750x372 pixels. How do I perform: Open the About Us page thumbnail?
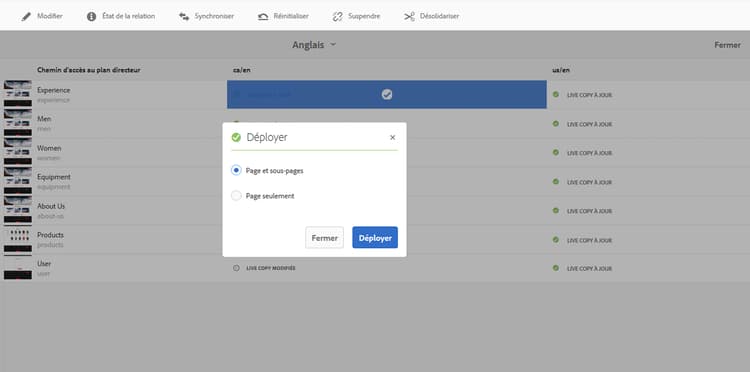pos(18,209)
